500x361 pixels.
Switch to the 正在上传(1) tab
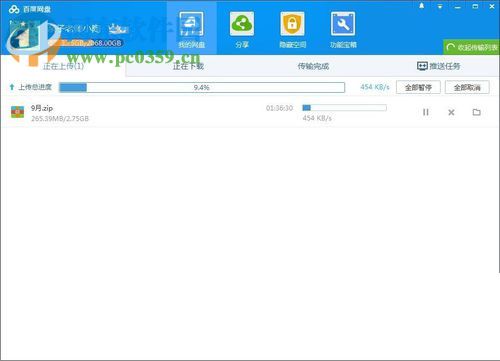pyautogui.click(x=63, y=66)
